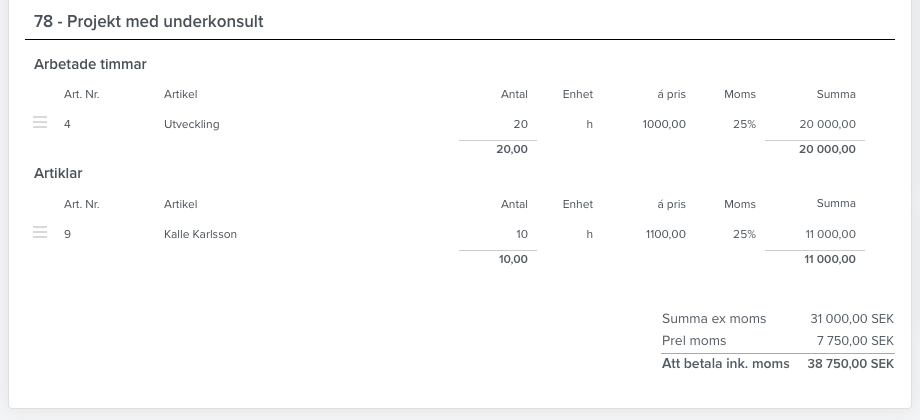Click the 78 - Projekt med underkonsult heading
The width and height of the screenshot is (920, 420).
tap(148, 22)
